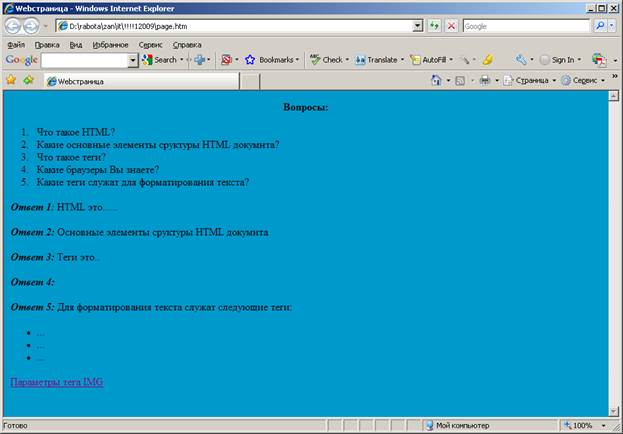Image resolution: width=623 pixels, height=434 pixels.
Task: Open the Избранное menu
Action: click(x=110, y=45)
